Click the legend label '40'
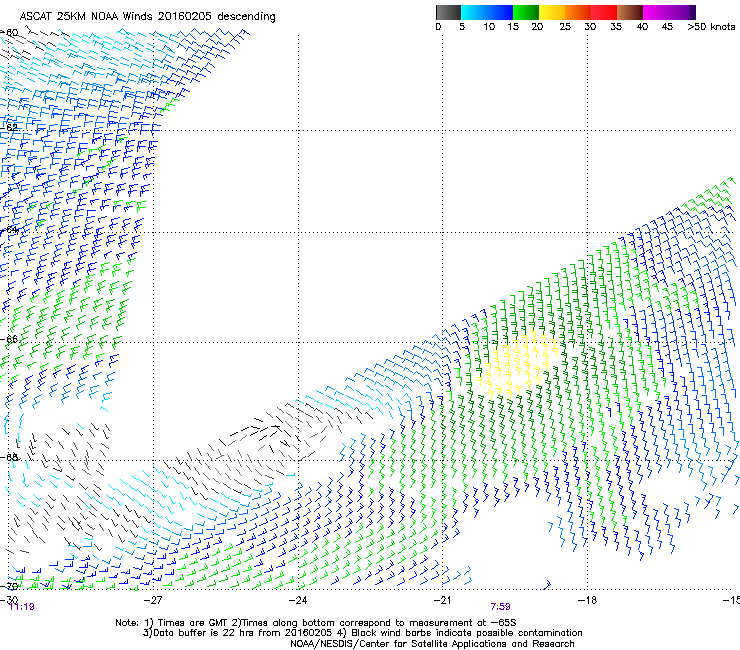Image resolution: width=740 pixels, height=650 pixels. pos(642,27)
